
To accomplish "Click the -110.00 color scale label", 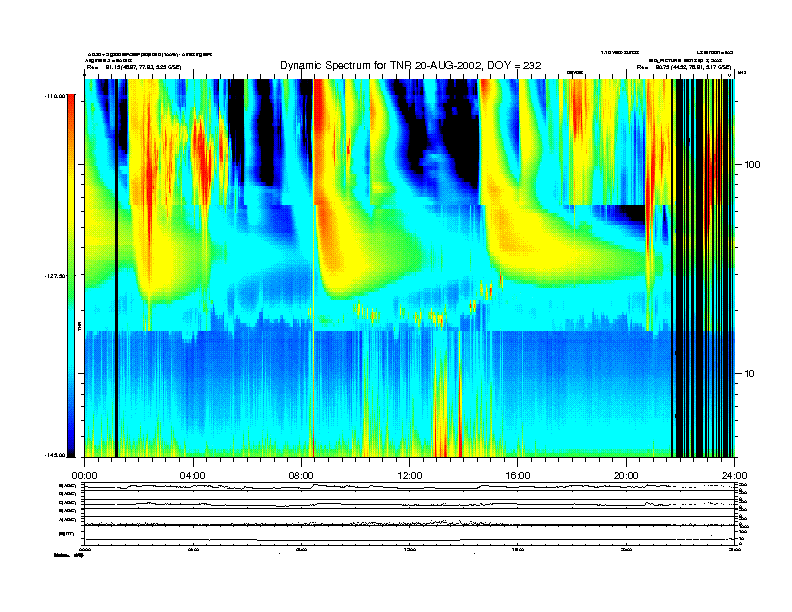I will pos(55,96).
